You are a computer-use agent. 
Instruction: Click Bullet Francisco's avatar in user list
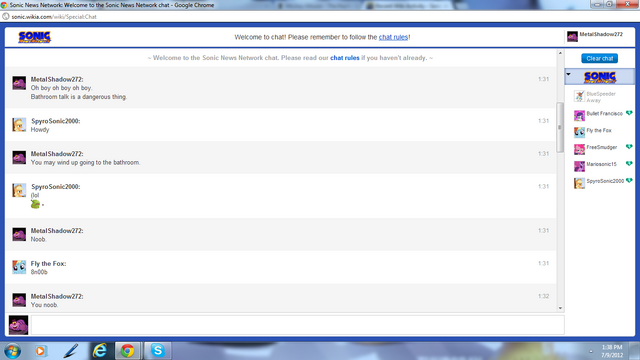click(x=579, y=116)
